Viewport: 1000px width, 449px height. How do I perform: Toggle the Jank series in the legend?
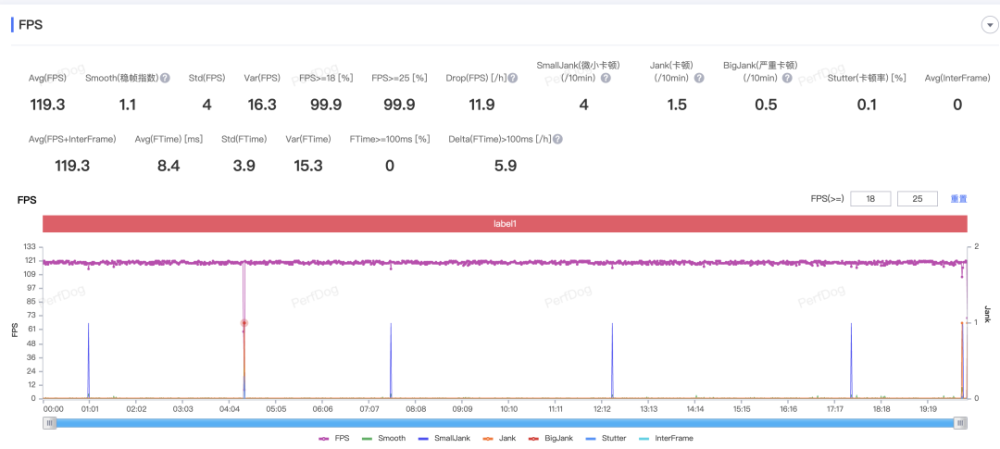click(499, 438)
